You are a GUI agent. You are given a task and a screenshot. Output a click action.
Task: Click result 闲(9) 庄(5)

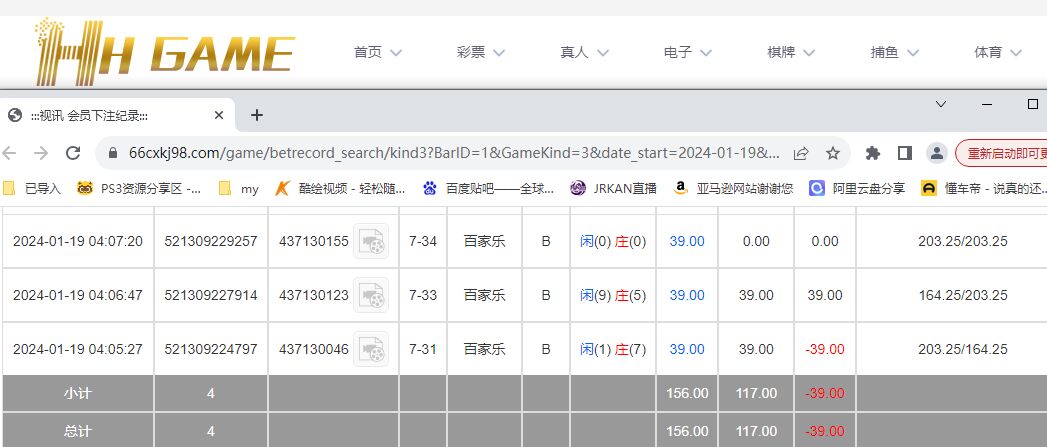[x=613, y=295]
